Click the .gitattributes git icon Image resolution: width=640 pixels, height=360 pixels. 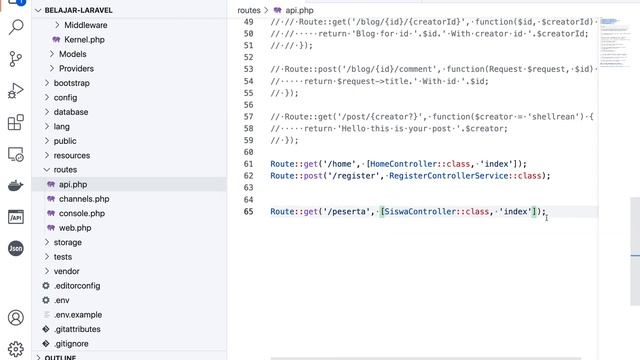point(46,329)
